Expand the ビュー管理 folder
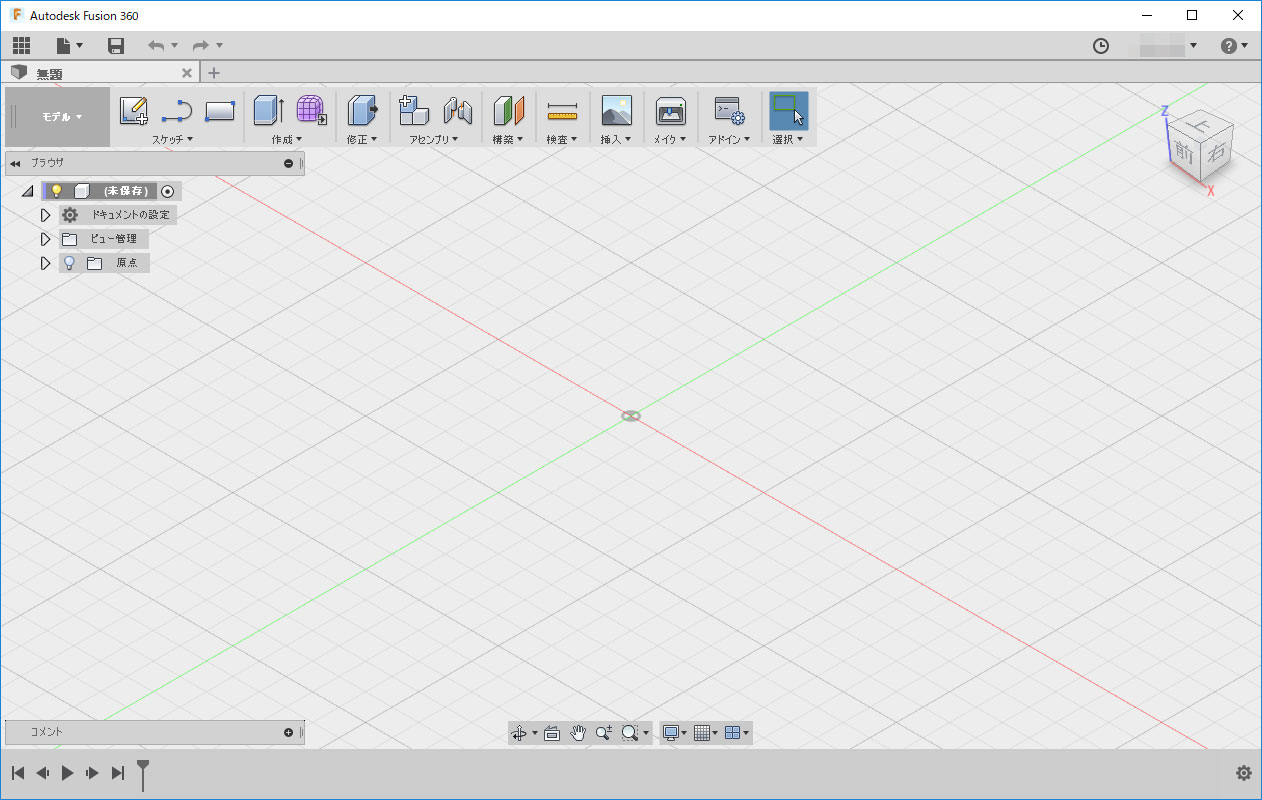Viewport: 1262px width, 800px height. pyautogui.click(x=45, y=239)
